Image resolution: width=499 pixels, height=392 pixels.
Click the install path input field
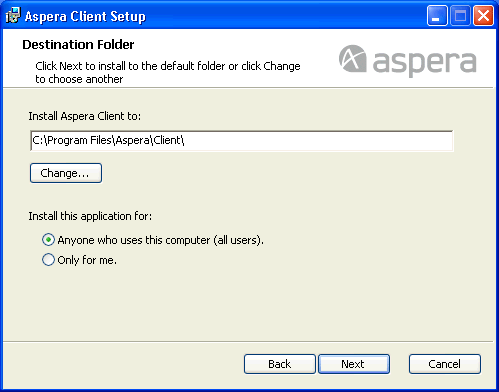coord(242,141)
